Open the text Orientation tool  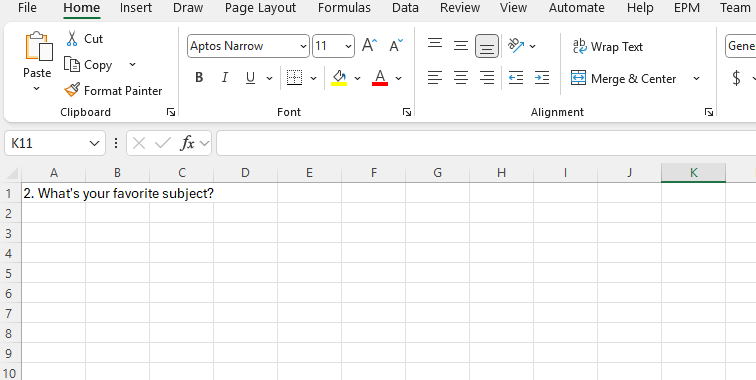[x=516, y=46]
